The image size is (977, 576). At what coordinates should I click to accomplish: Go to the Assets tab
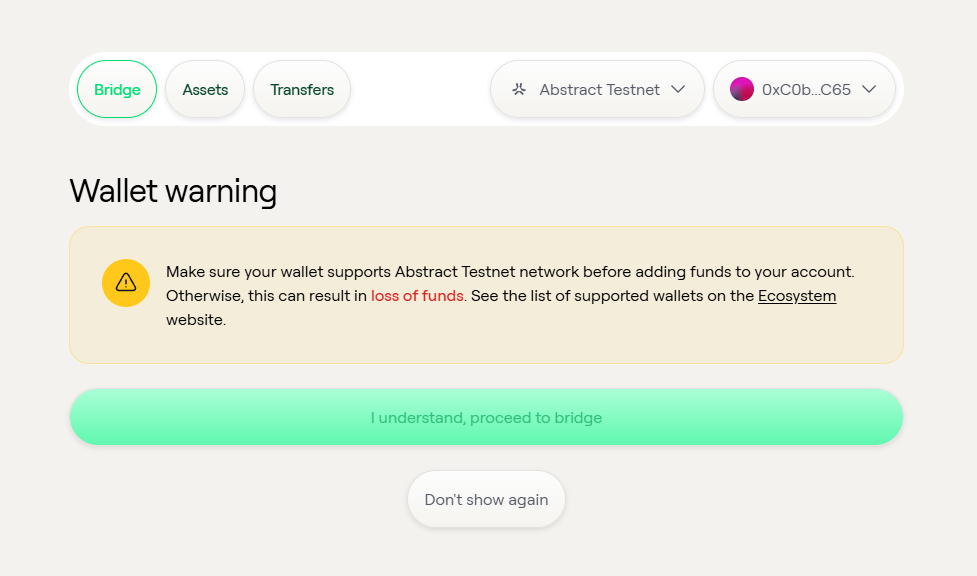[205, 89]
